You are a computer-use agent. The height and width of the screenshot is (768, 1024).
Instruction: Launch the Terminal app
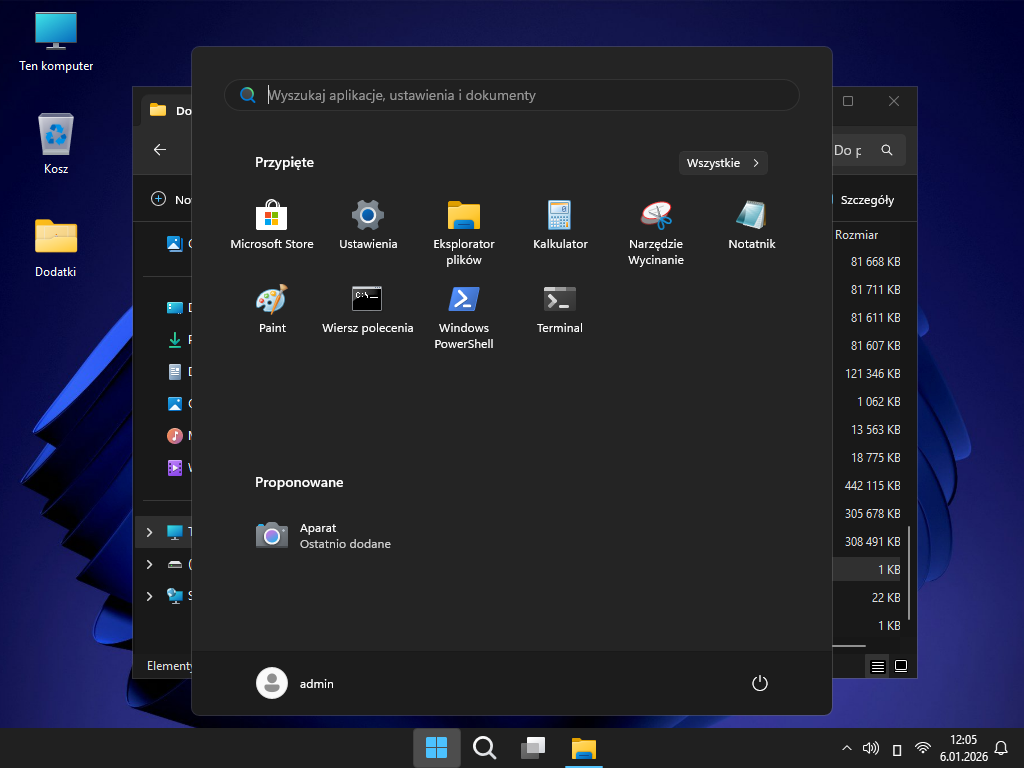pyautogui.click(x=560, y=308)
